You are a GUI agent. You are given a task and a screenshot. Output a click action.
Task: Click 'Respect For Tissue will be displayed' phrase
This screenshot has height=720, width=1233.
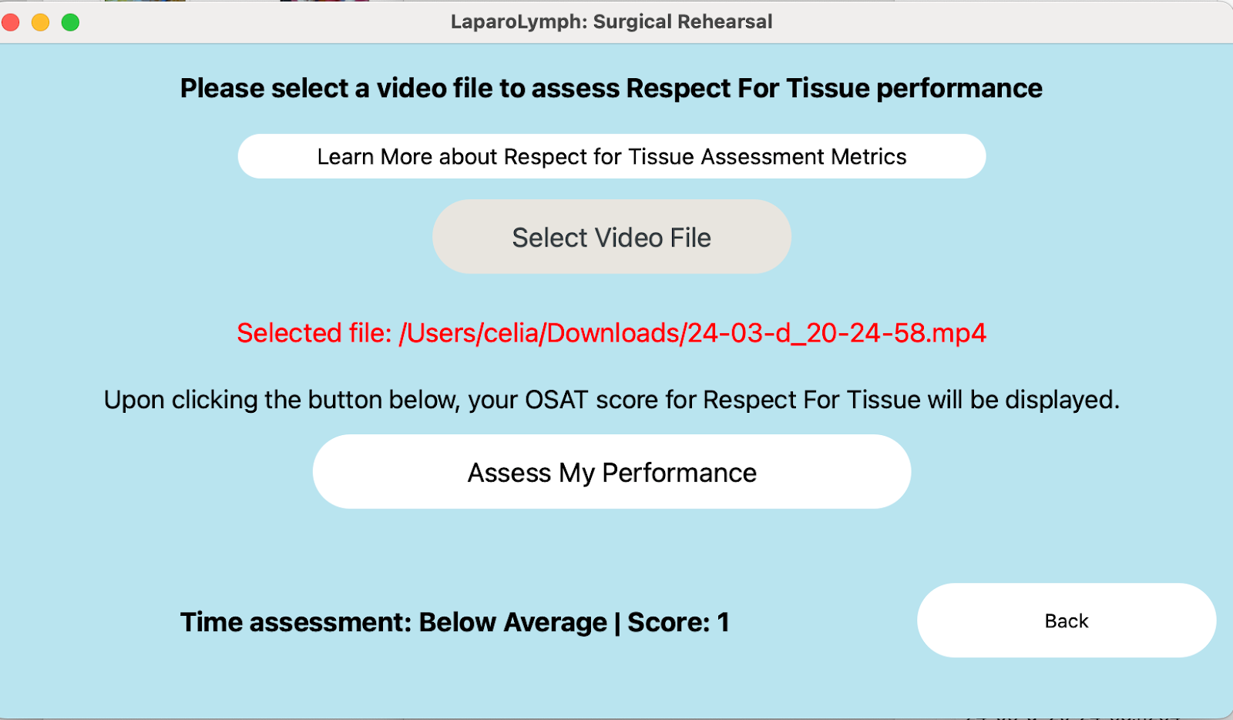point(911,400)
